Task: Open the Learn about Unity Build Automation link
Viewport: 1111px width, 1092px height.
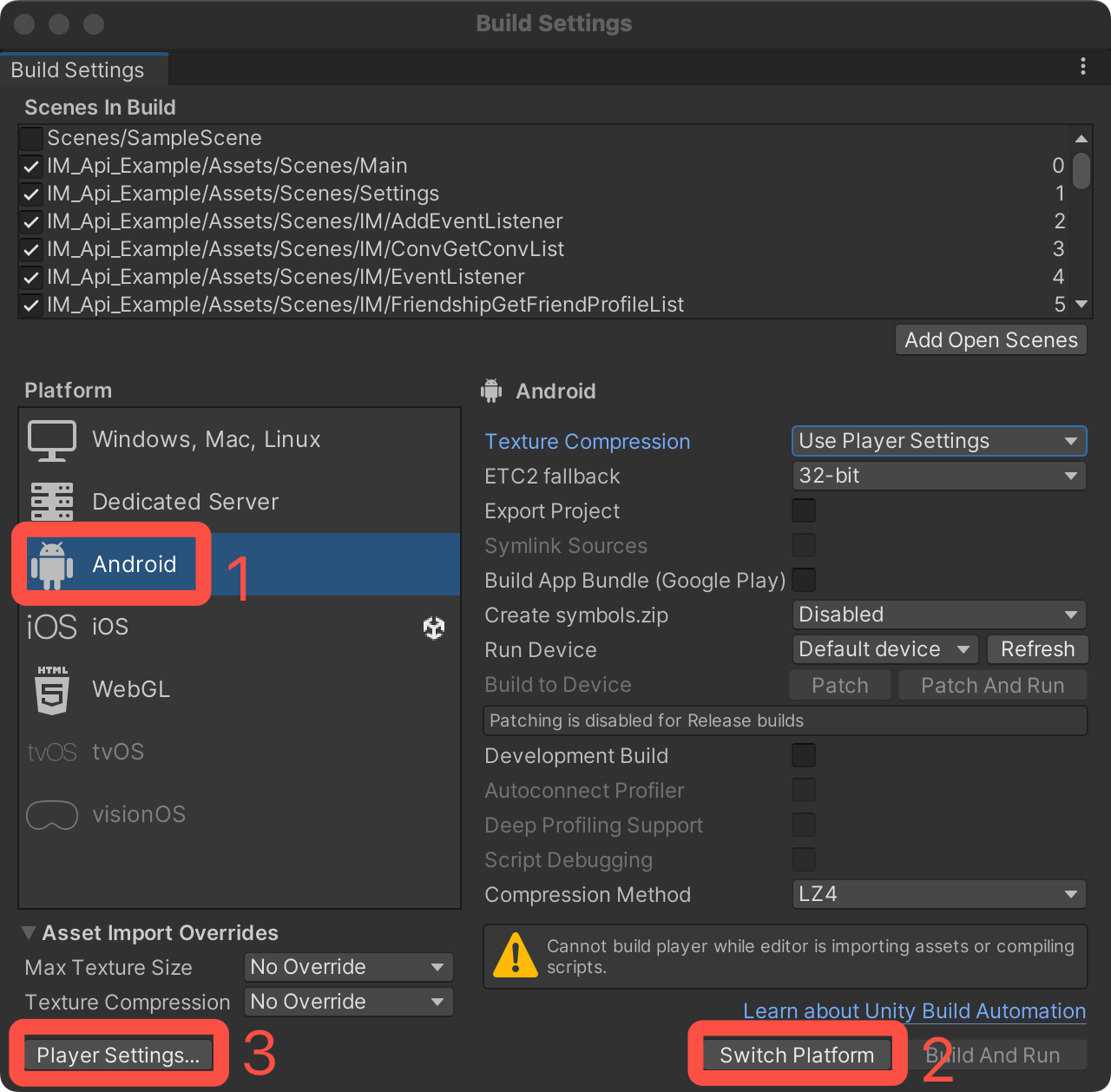Action: coord(914,1011)
